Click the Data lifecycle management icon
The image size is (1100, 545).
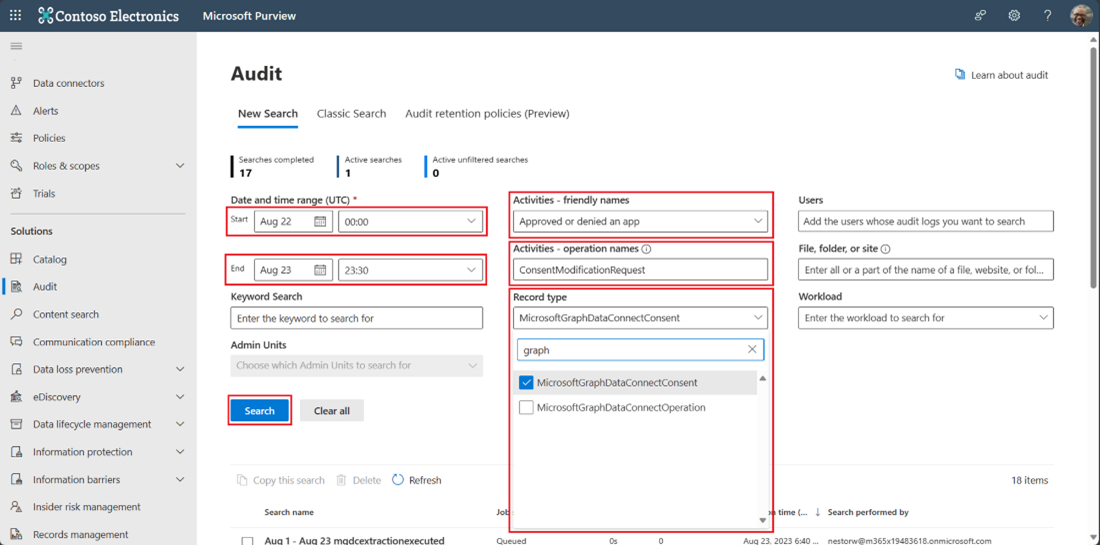pos(17,424)
